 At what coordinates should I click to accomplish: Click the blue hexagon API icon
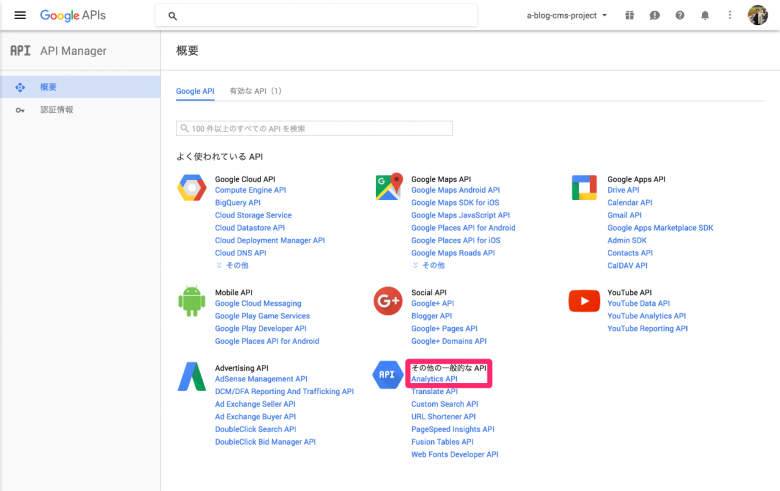tap(387, 375)
